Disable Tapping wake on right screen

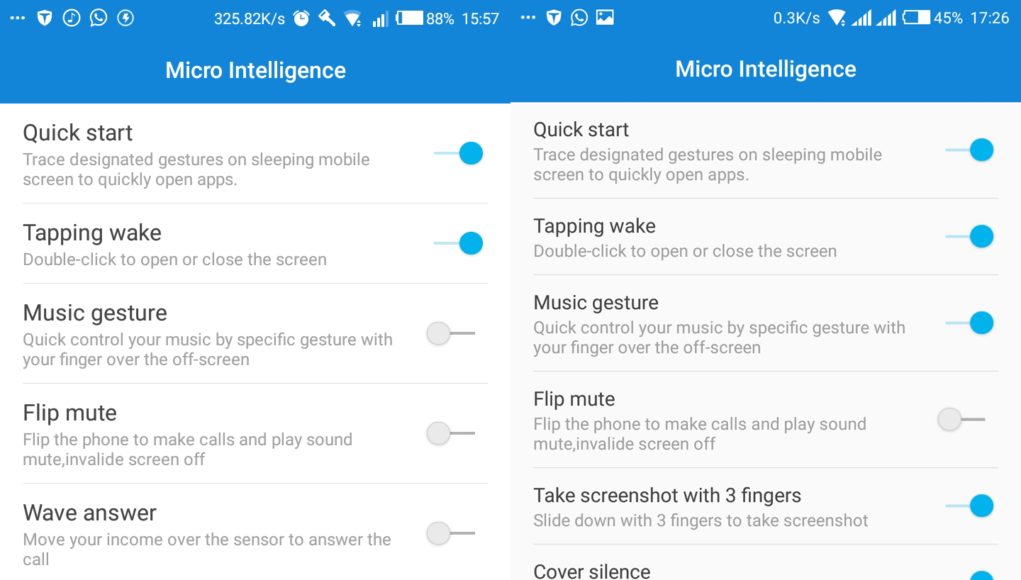point(970,236)
